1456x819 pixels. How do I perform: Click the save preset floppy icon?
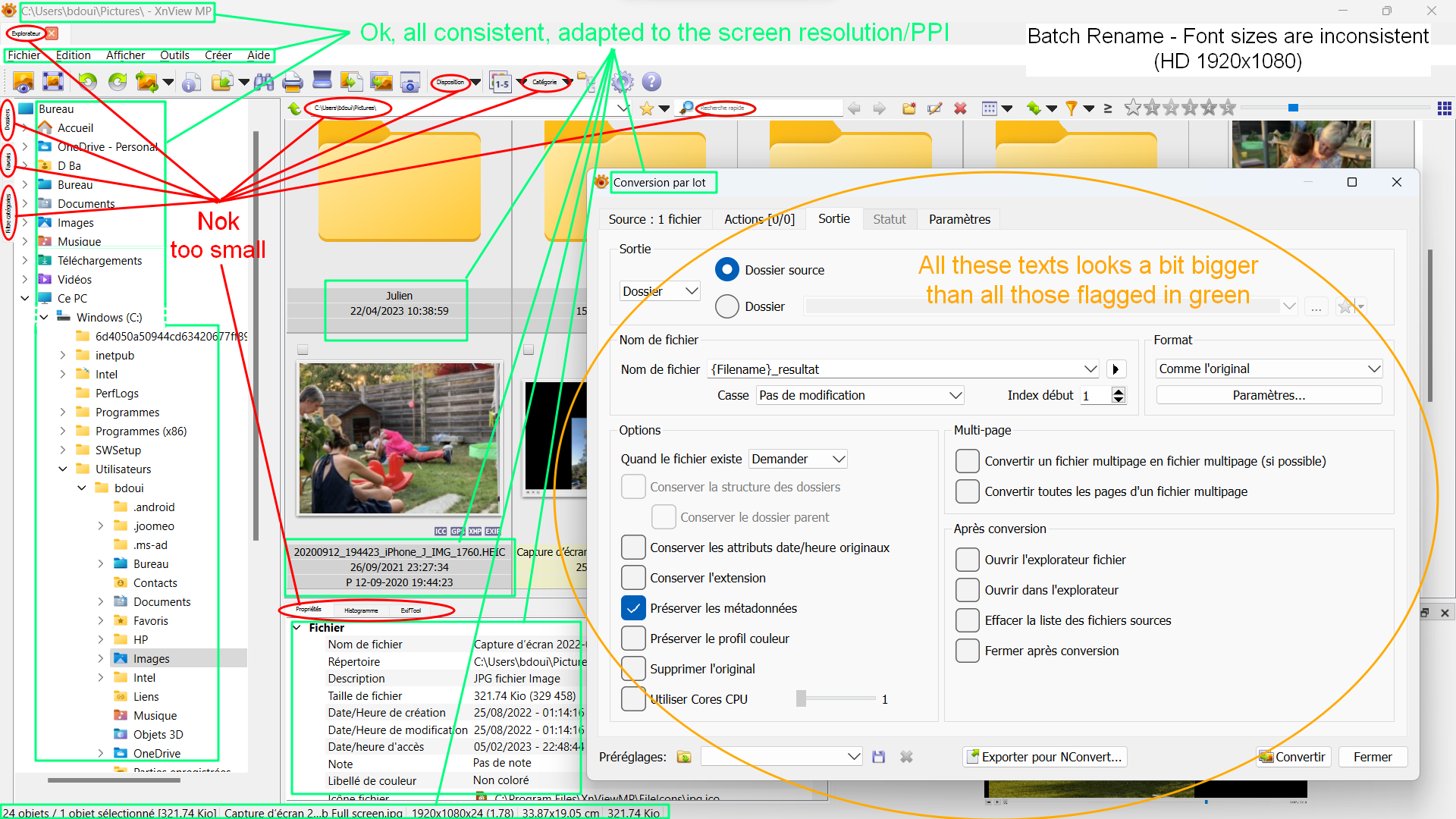click(879, 757)
